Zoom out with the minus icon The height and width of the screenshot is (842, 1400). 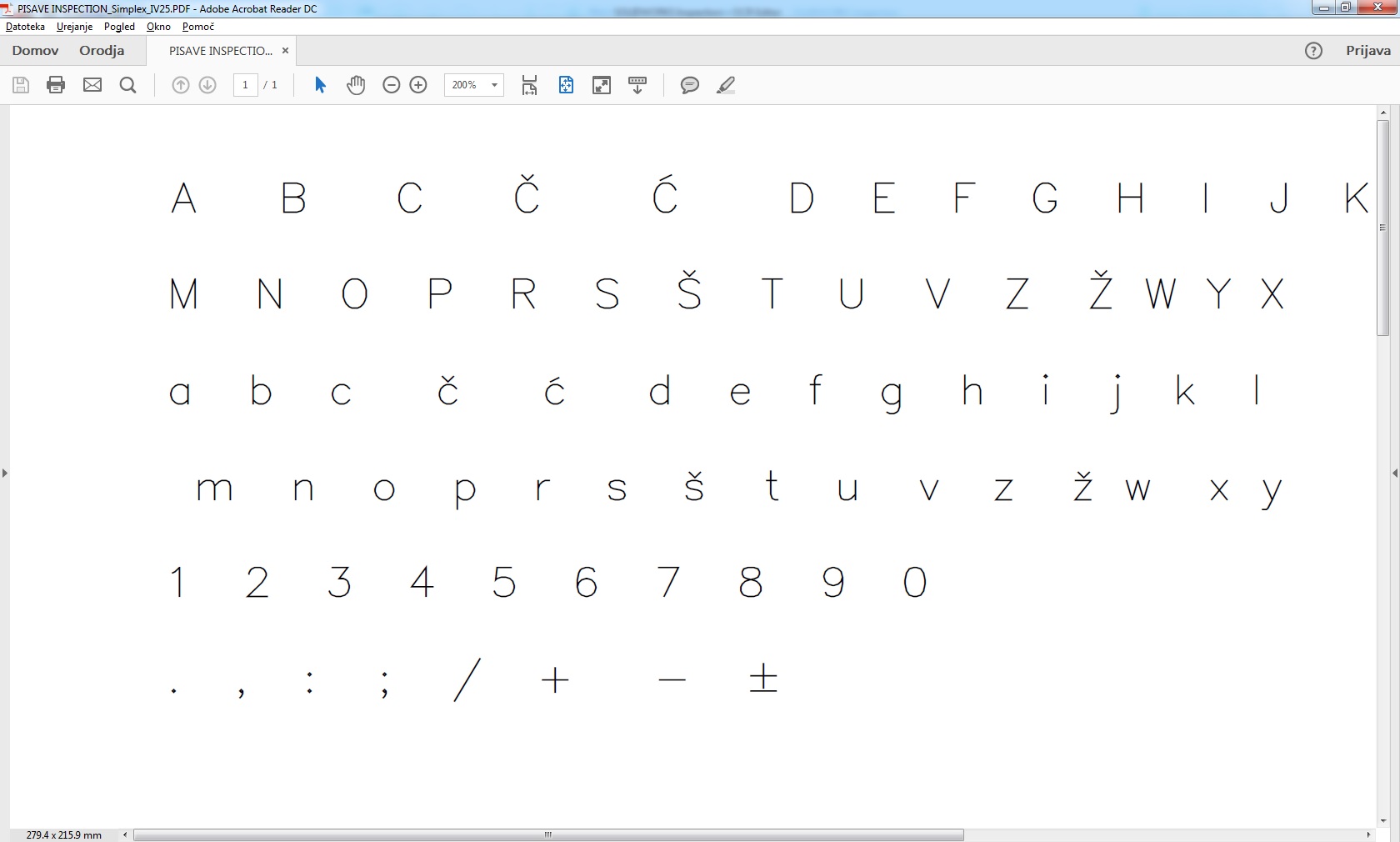coord(391,85)
